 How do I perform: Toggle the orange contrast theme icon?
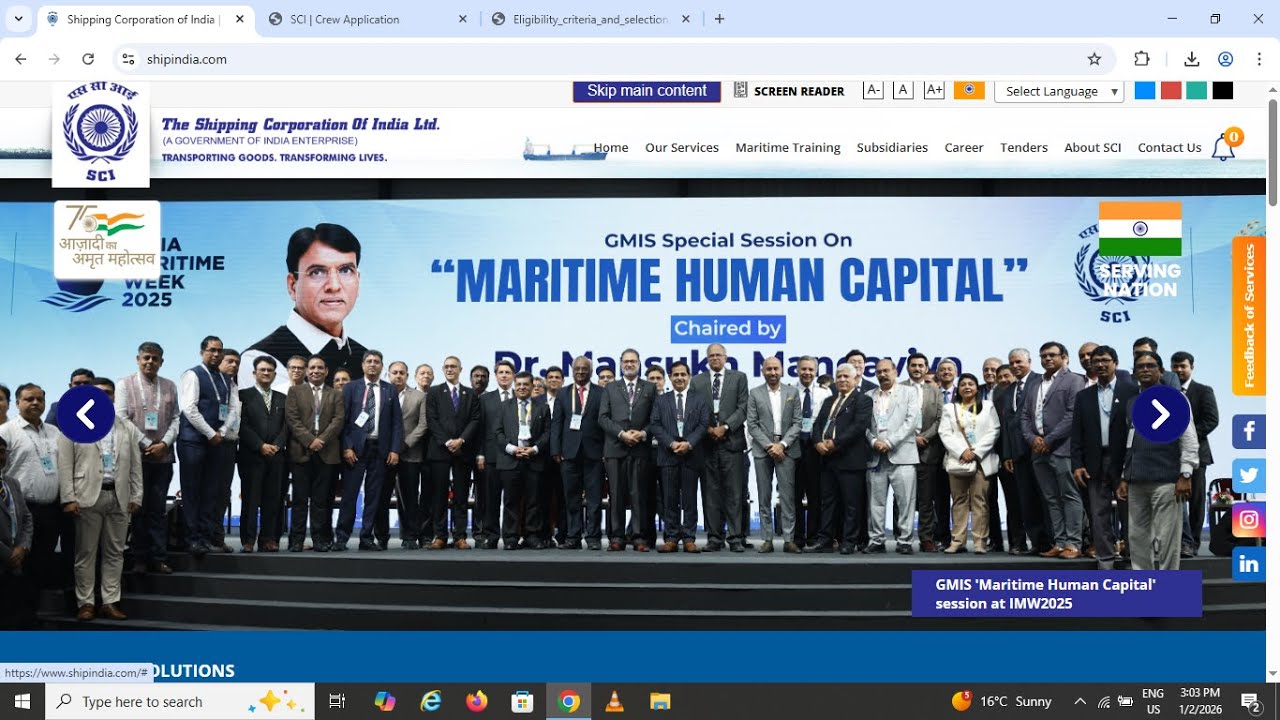pos(969,90)
